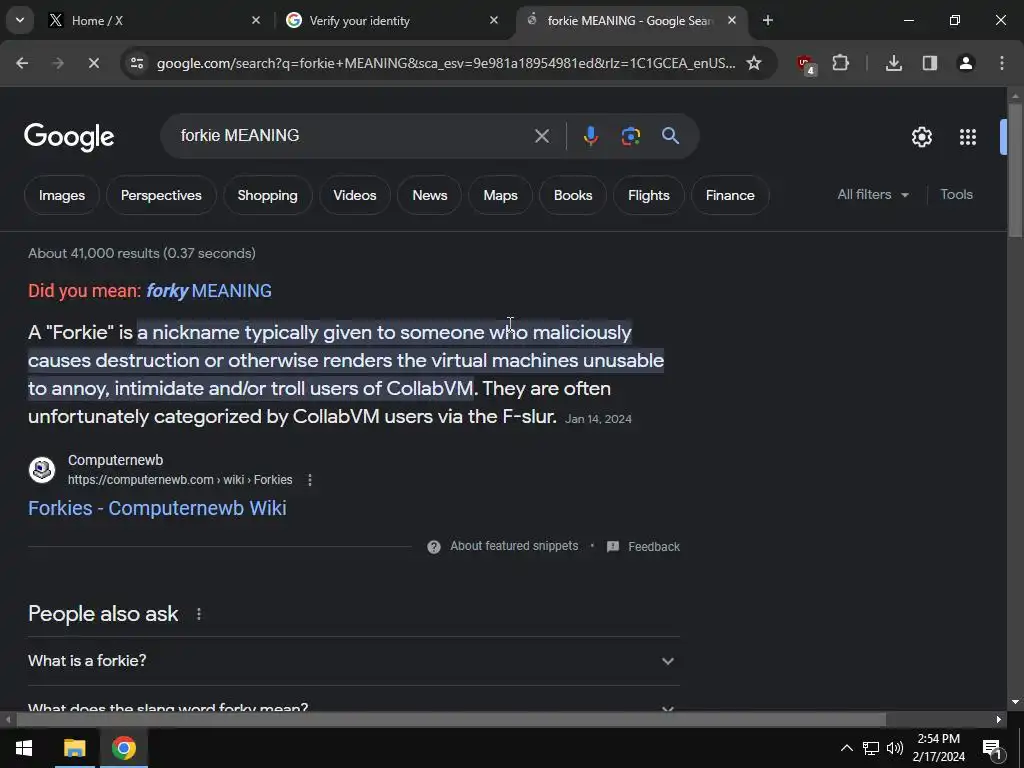The height and width of the screenshot is (768, 1024).
Task: Open the Windows Start menu
Action: tap(24, 748)
